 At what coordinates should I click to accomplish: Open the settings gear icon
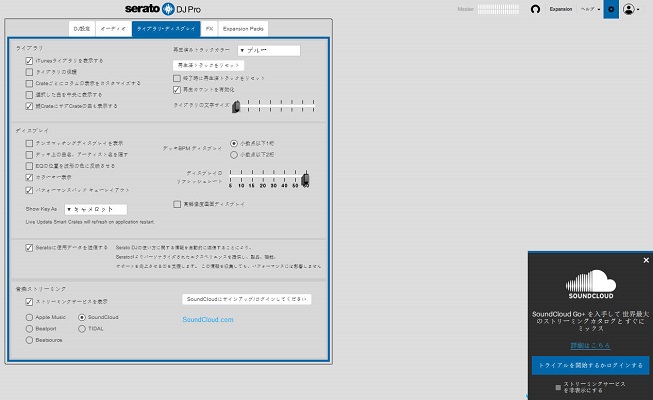[x=611, y=9]
